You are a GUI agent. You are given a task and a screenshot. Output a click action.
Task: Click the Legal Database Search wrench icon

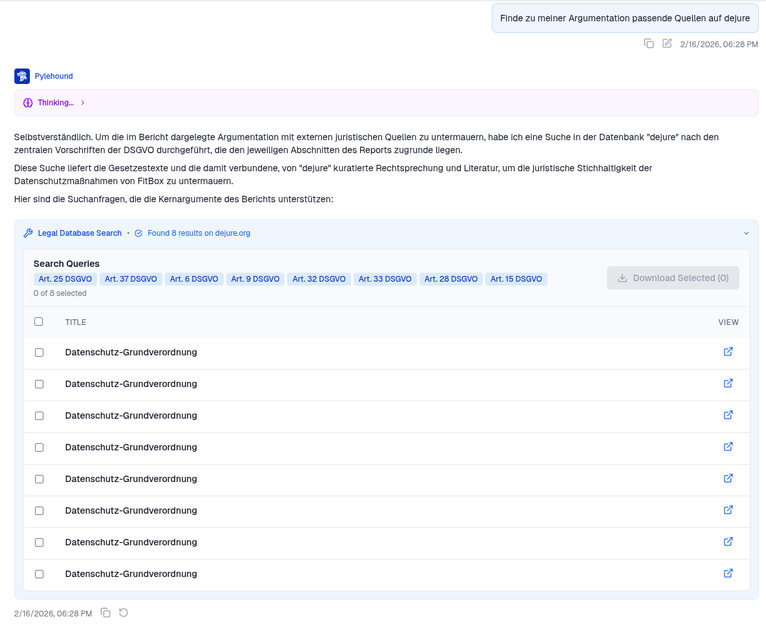pyautogui.click(x=28, y=233)
